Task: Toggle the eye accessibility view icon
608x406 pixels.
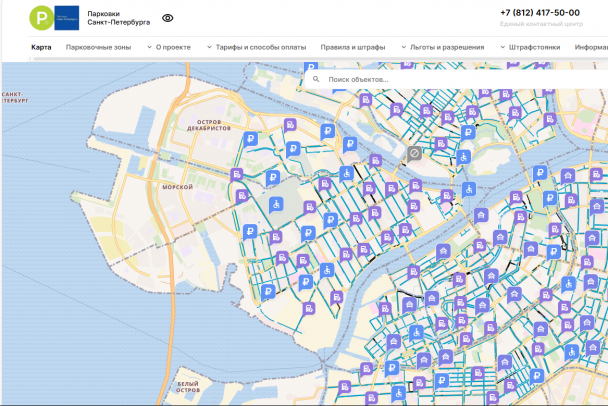Action: pos(167,18)
